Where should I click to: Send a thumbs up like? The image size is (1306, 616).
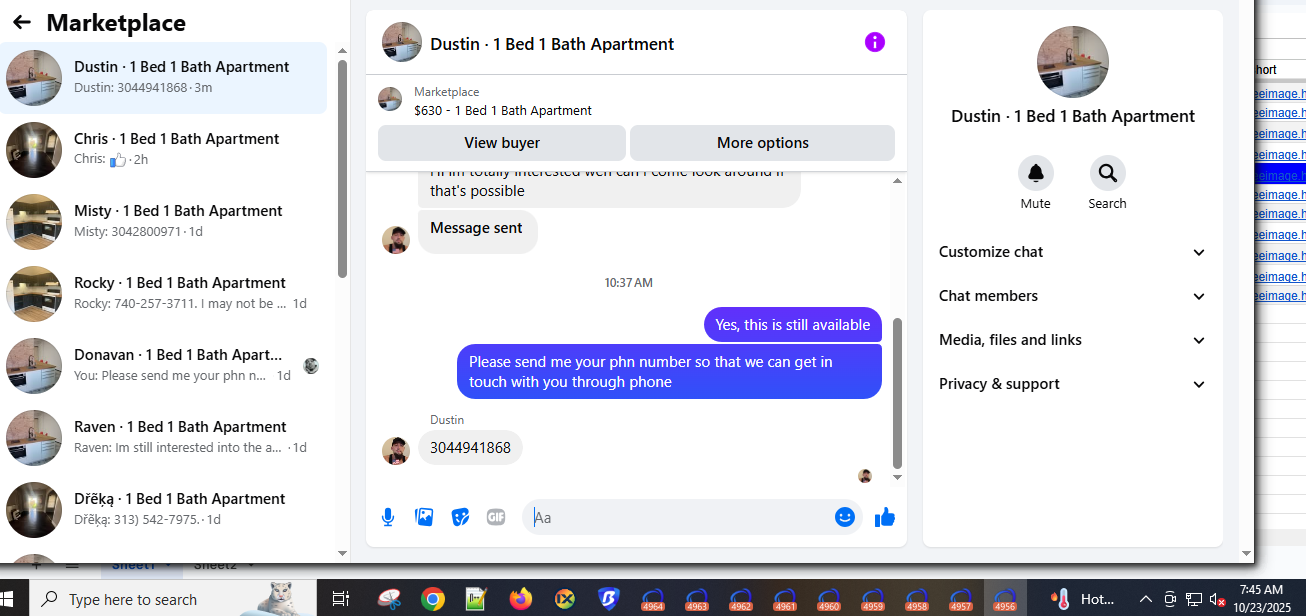[x=885, y=517]
